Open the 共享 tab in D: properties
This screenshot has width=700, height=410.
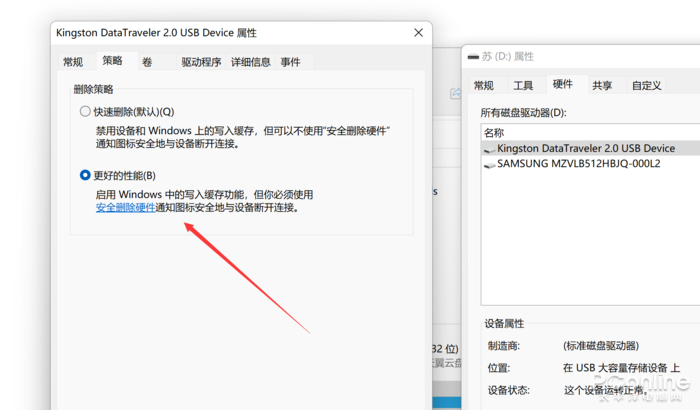(602, 85)
